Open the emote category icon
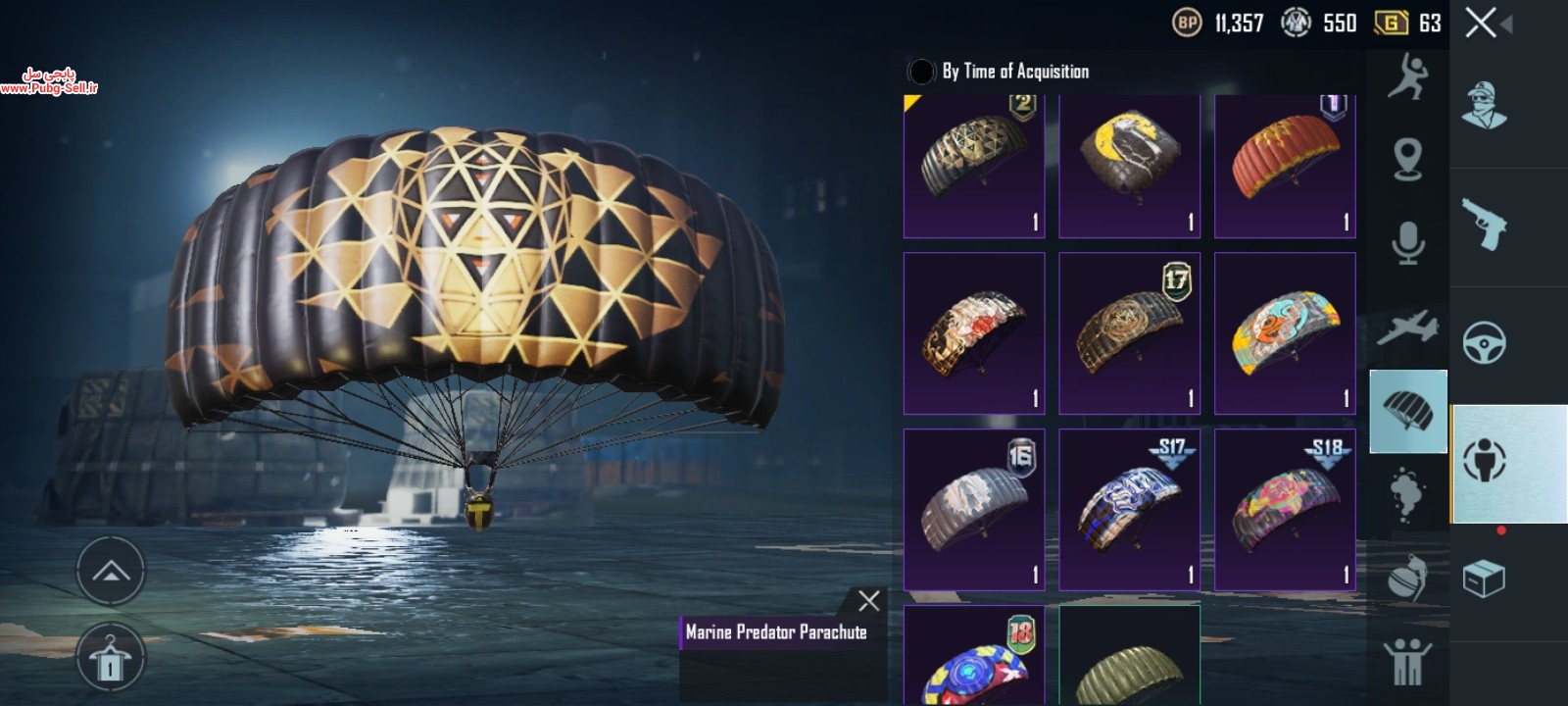 (x=1408, y=76)
